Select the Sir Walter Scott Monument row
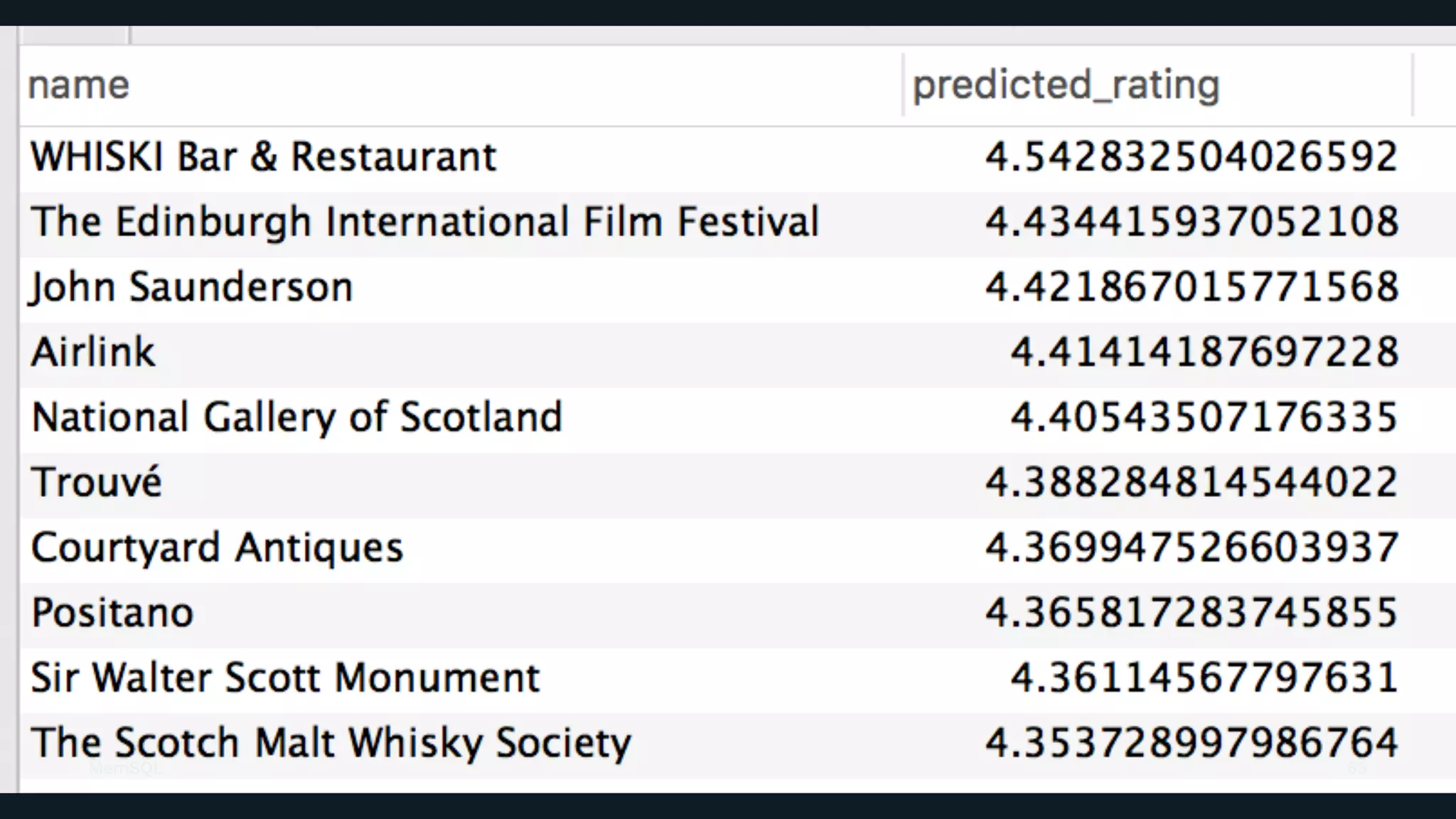Viewport: 1456px width, 819px height. (x=285, y=678)
